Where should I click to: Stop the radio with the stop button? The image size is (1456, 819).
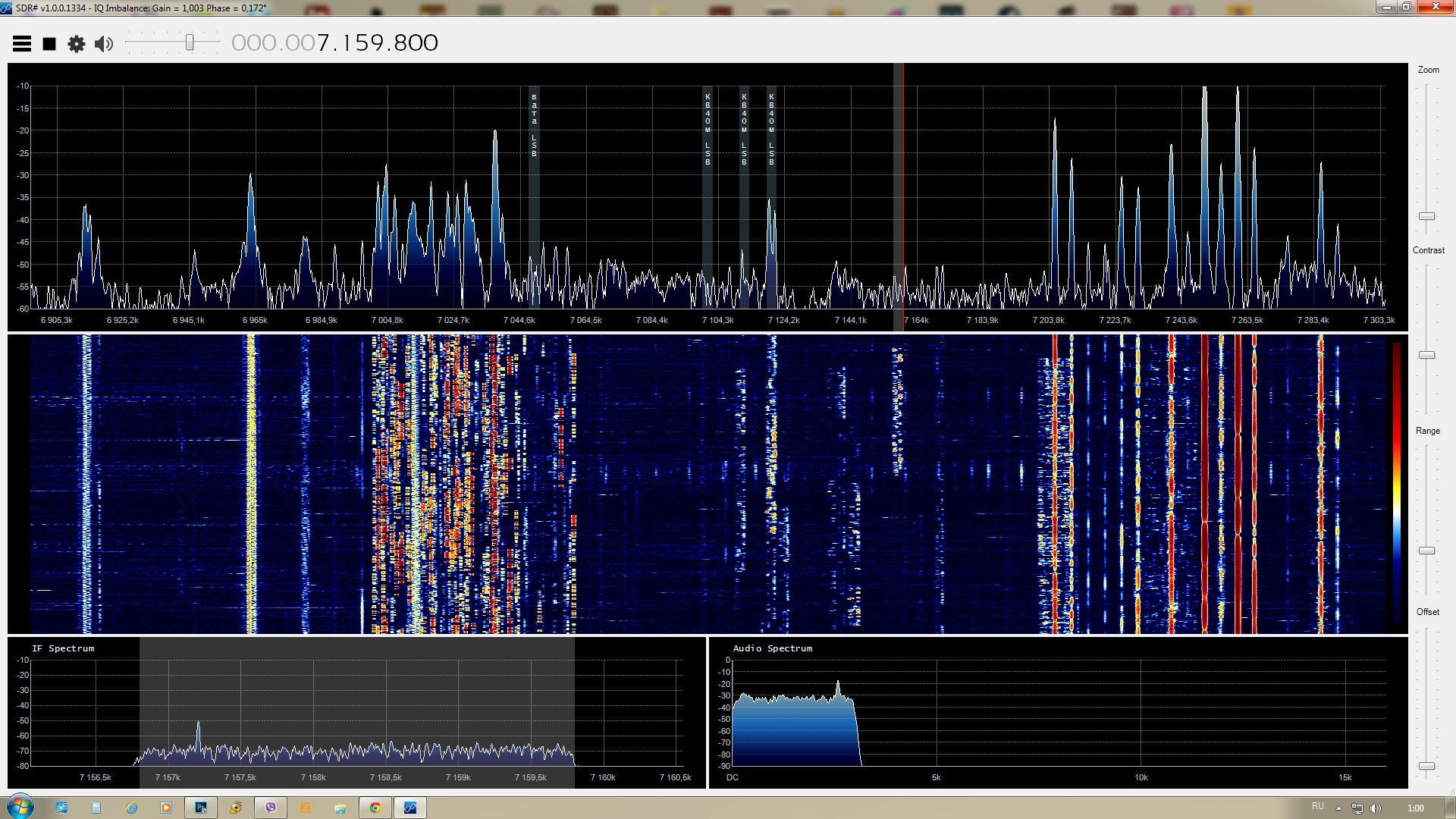point(49,44)
